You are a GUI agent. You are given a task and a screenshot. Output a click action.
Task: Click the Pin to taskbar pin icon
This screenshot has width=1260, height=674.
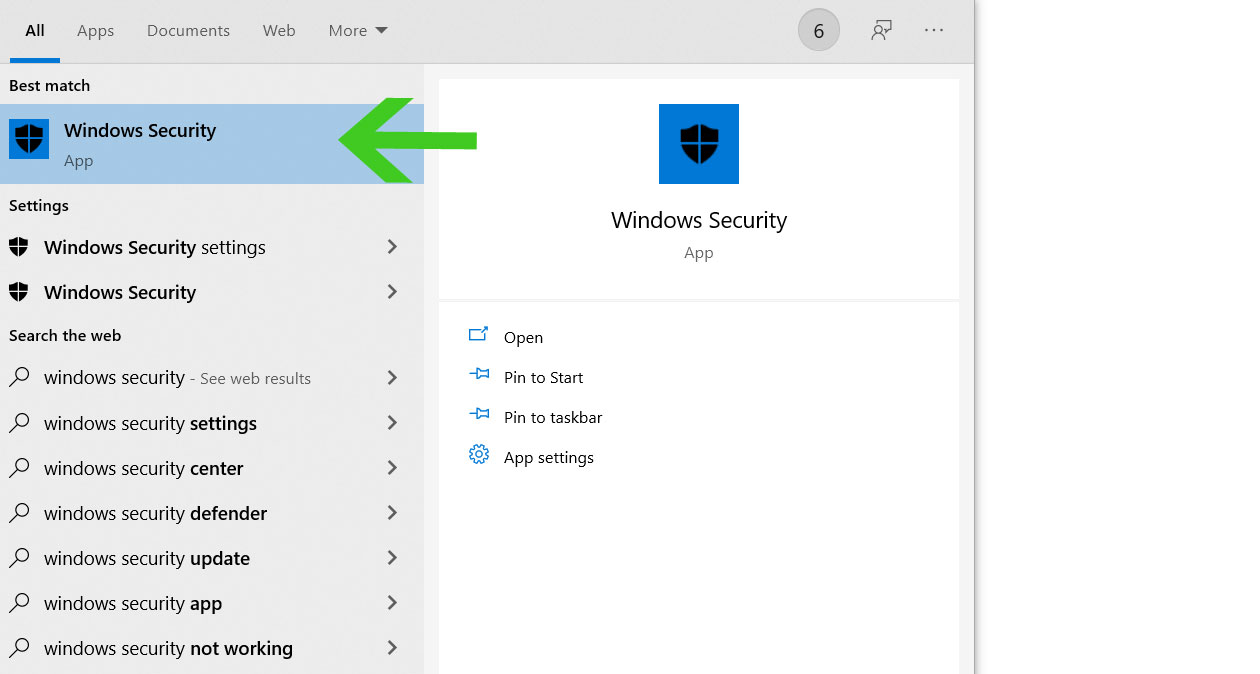click(479, 416)
